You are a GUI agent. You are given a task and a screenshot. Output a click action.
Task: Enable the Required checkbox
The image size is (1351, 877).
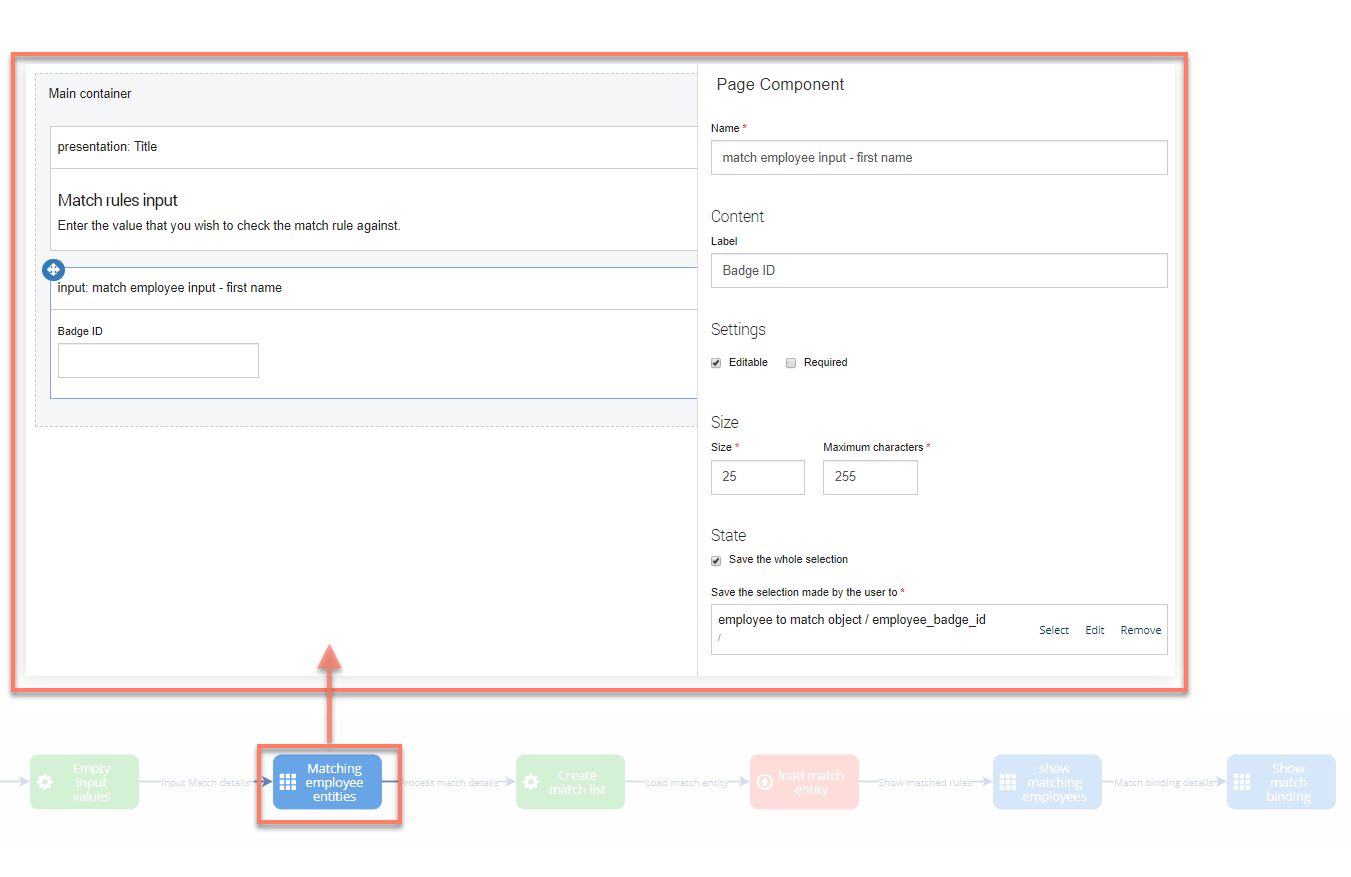coord(790,362)
